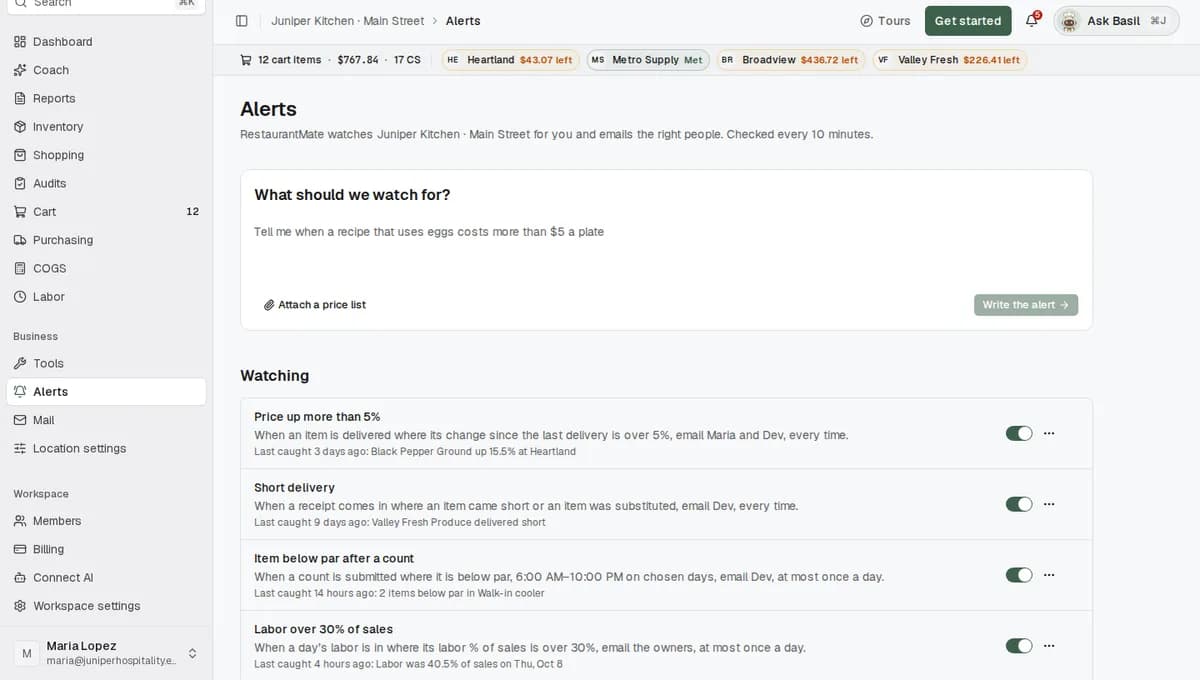1200x680 pixels.
Task: Click the Labor clock icon
Action: (20, 297)
